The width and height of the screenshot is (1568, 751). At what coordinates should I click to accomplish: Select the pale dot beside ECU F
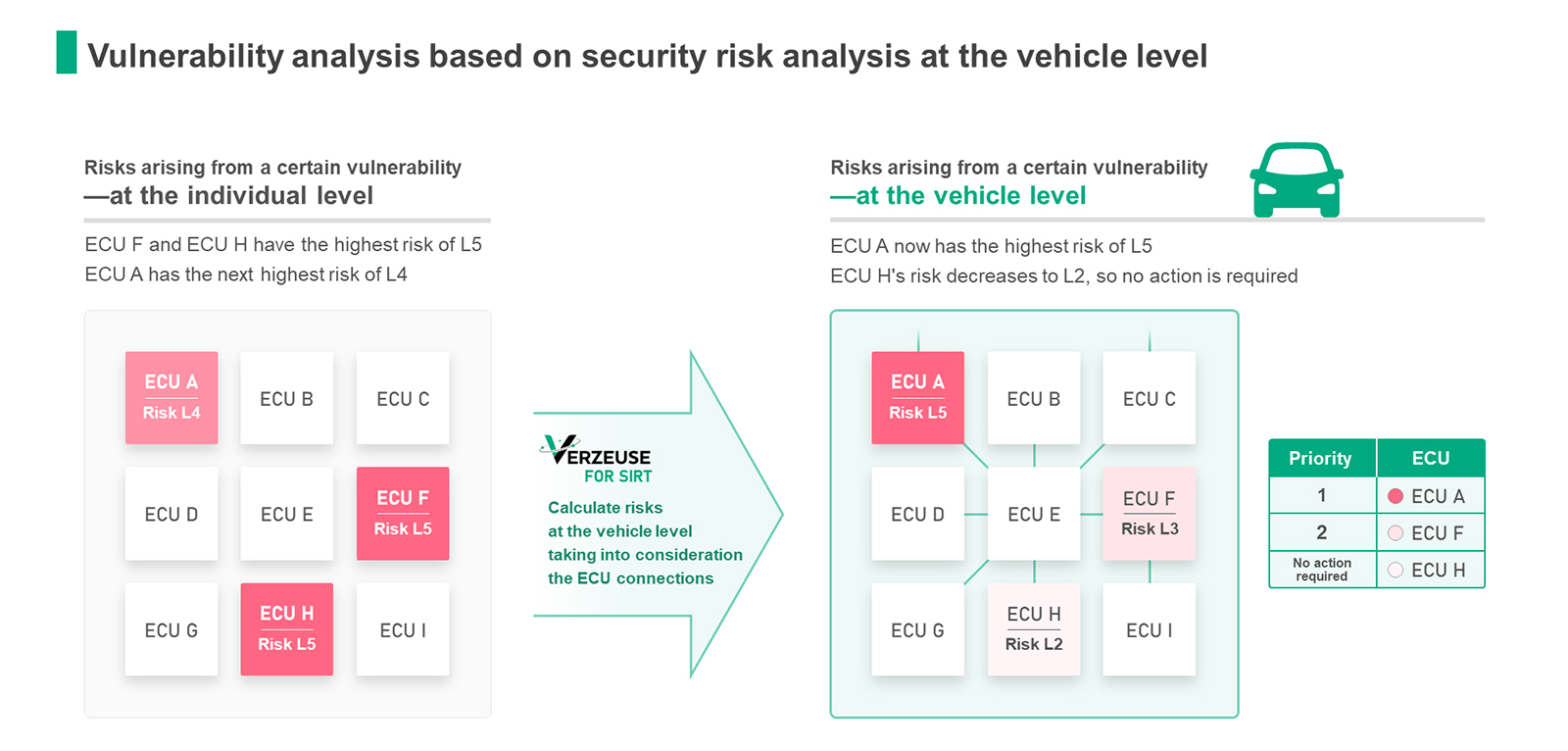pos(1396,533)
